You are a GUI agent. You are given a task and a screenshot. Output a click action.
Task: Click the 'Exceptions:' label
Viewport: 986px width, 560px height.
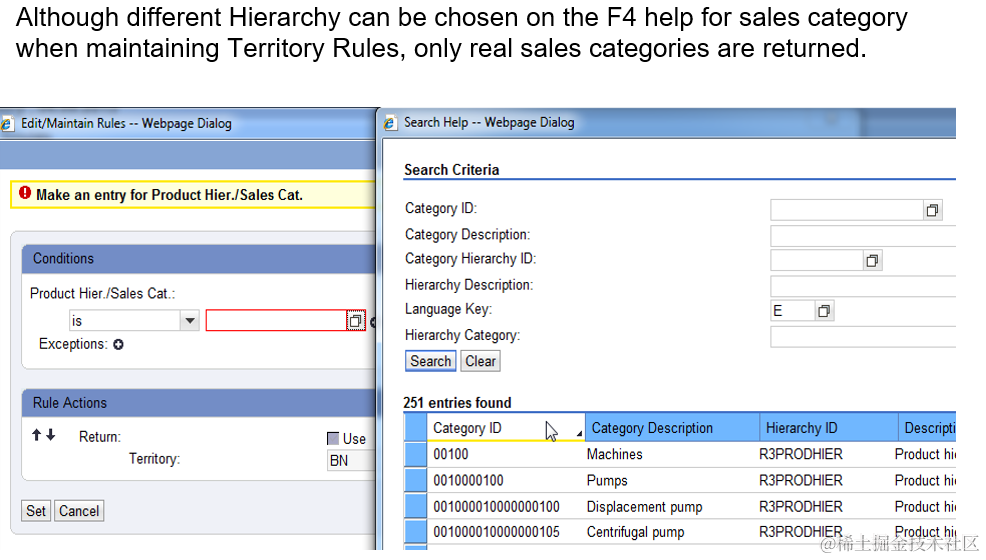click(73, 344)
